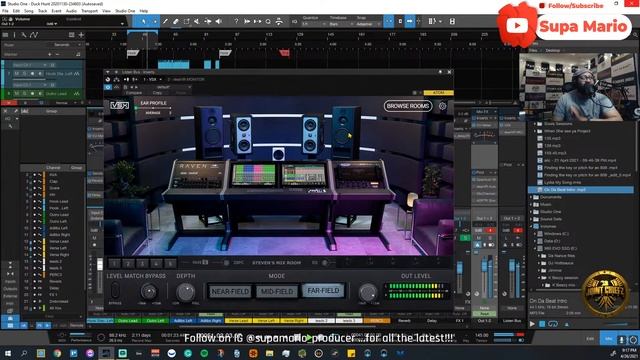Toggle solo on Hook Dbl Left track
Image resolution: width=640 pixels, height=360 pixels.
pyautogui.click(x=24, y=74)
